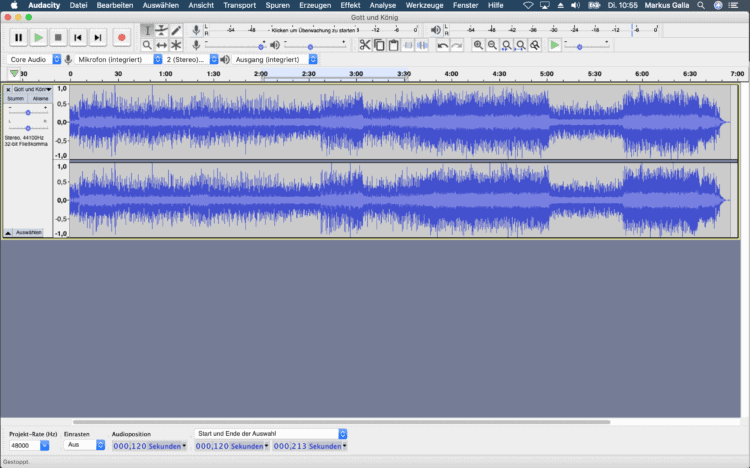The image size is (750, 468).
Task: Silence the selected audio
Action: pos(422,45)
